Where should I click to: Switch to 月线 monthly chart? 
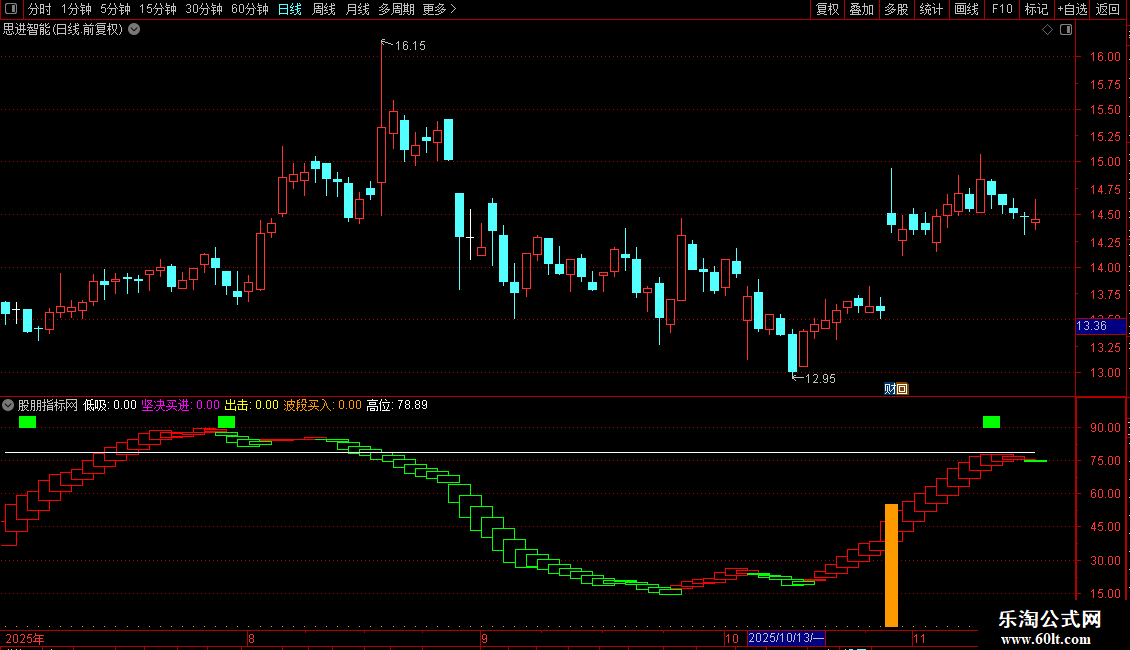pyautogui.click(x=357, y=9)
